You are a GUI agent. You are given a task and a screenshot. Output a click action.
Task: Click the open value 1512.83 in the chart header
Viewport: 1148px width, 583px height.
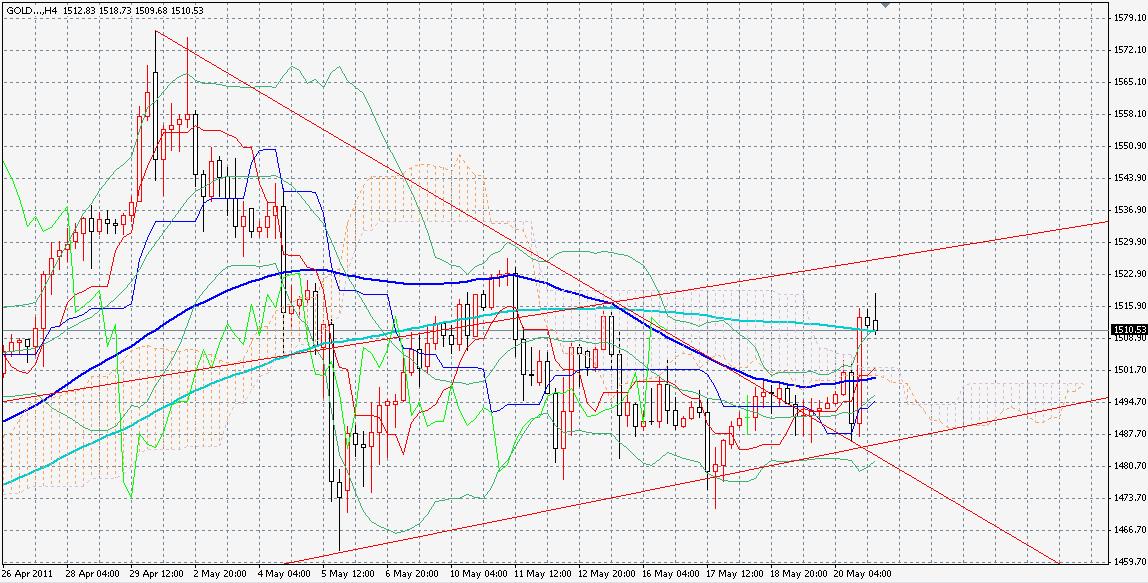click(x=81, y=10)
